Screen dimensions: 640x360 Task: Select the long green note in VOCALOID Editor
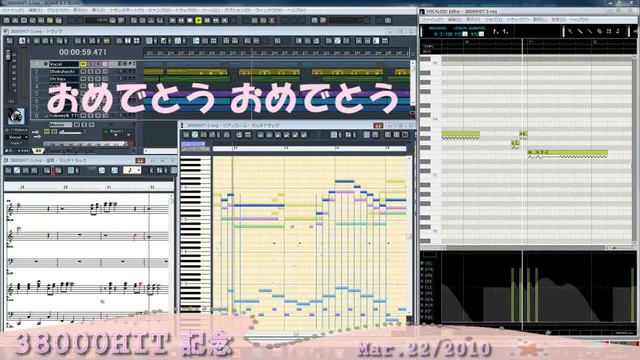pyautogui.click(x=568, y=153)
